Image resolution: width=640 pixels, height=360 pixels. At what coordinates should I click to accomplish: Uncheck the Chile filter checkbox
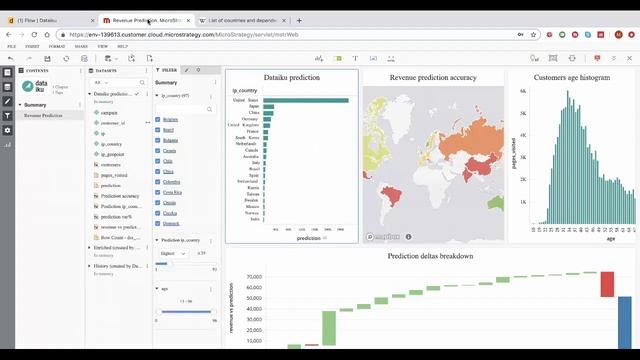[158, 161]
